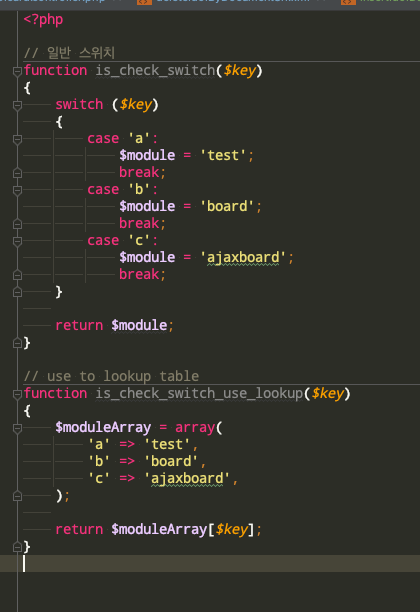Fold the case 'a' block in gutter

17,139
